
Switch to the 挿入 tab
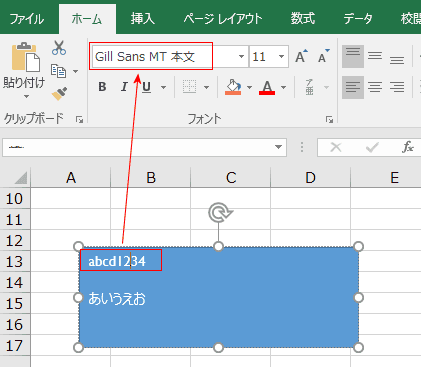point(143,19)
